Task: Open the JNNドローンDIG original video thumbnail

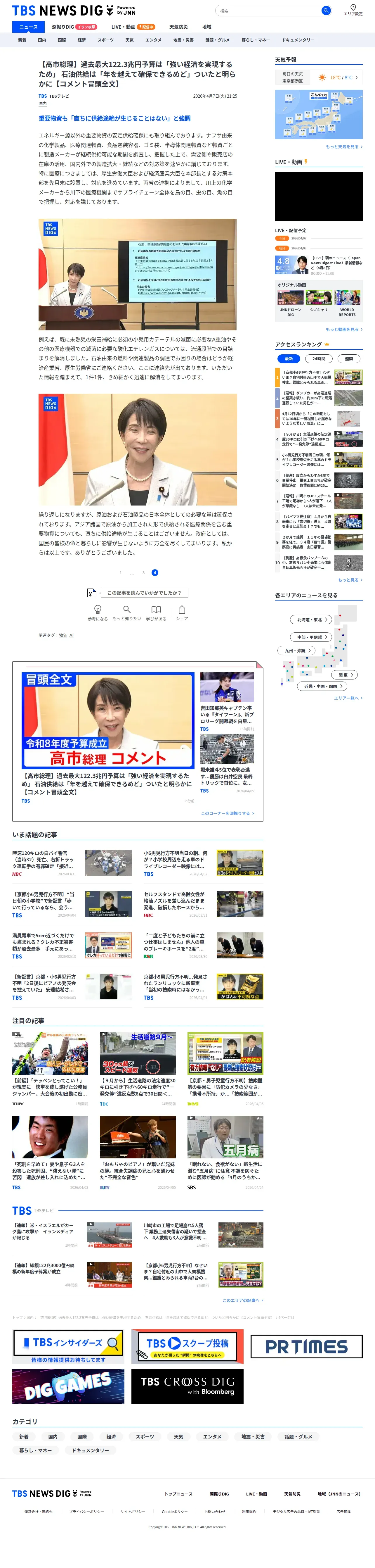Action: pos(291,298)
